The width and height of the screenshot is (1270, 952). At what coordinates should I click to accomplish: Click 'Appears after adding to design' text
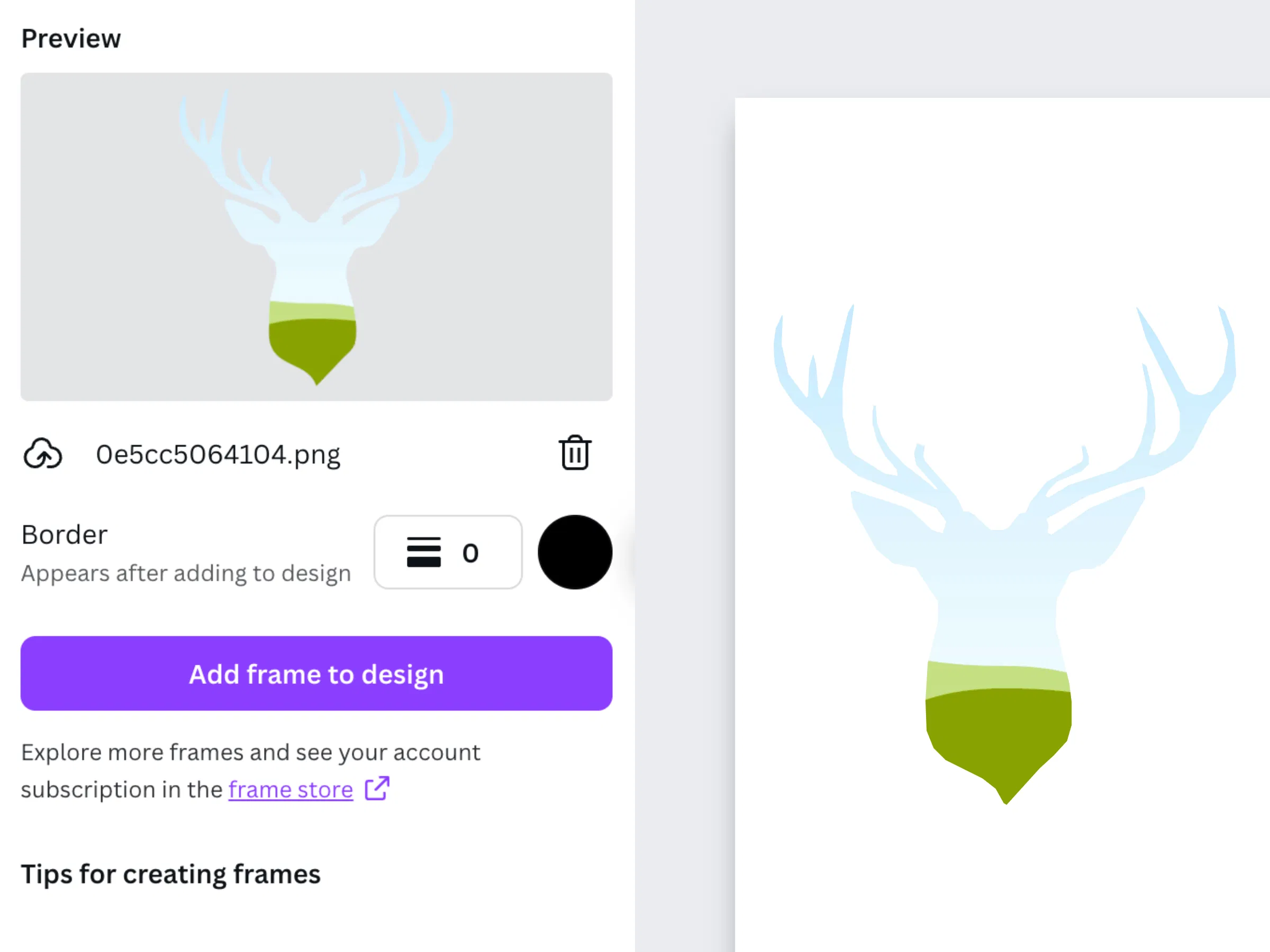pyautogui.click(x=186, y=573)
